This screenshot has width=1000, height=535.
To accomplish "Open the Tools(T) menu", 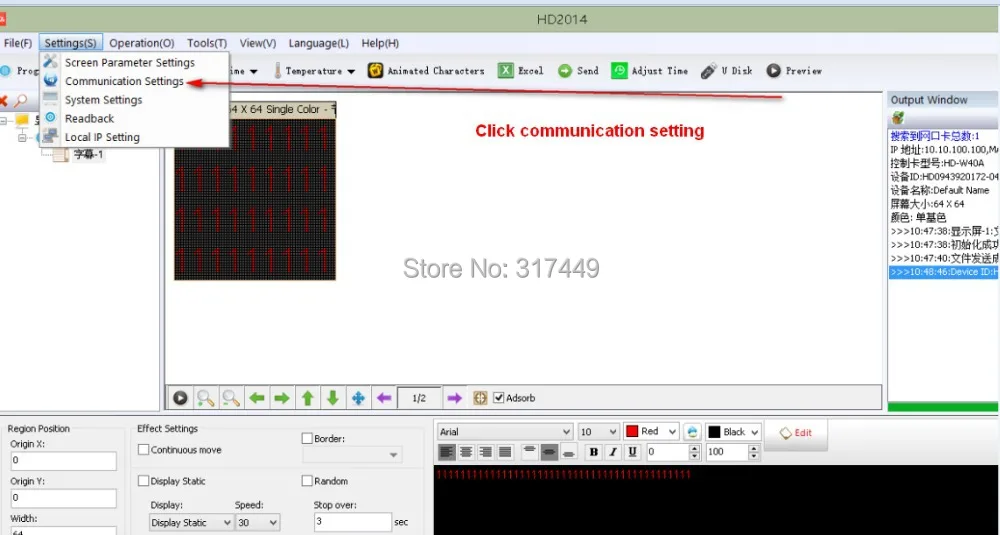I will point(207,43).
